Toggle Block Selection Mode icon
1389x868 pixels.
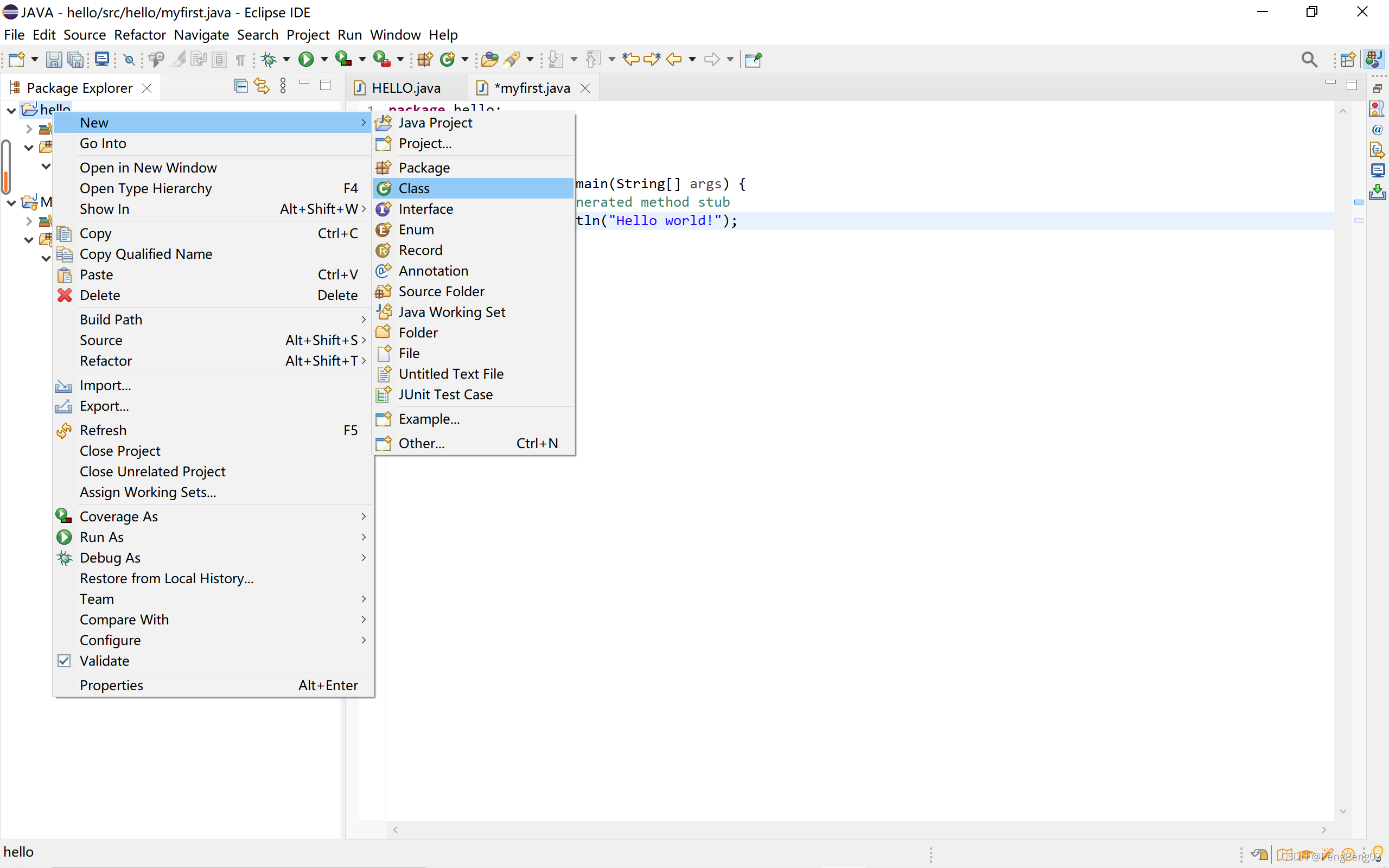coord(219,59)
